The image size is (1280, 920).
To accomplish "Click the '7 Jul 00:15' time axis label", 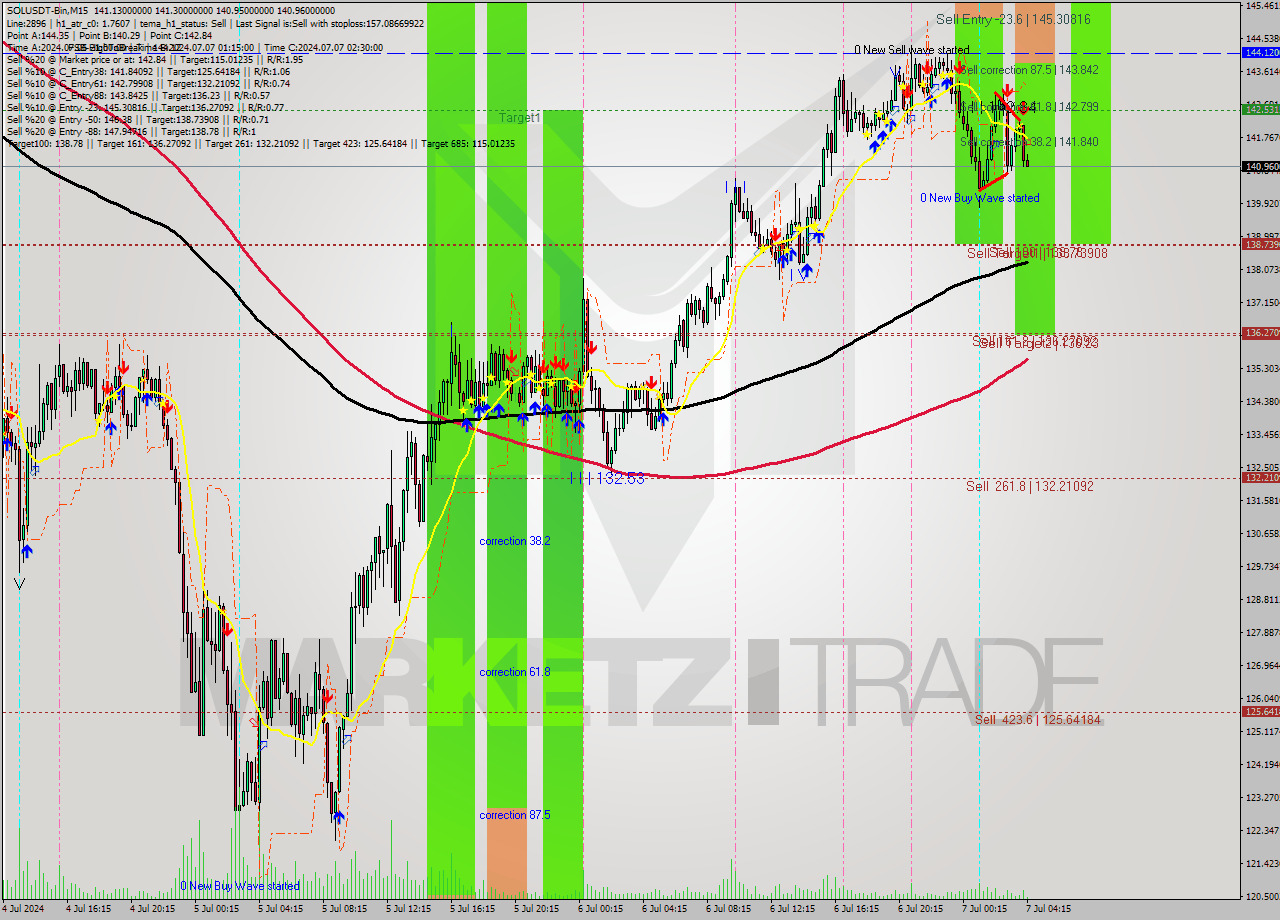I will (x=984, y=910).
